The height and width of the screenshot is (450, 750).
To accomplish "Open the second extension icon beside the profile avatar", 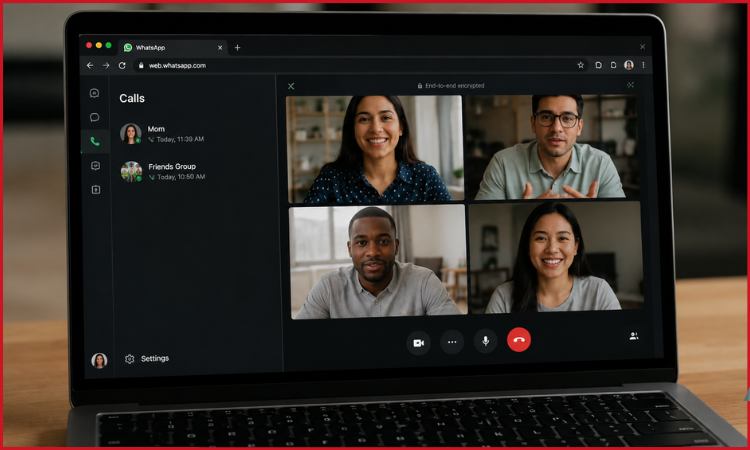I will coord(614,65).
